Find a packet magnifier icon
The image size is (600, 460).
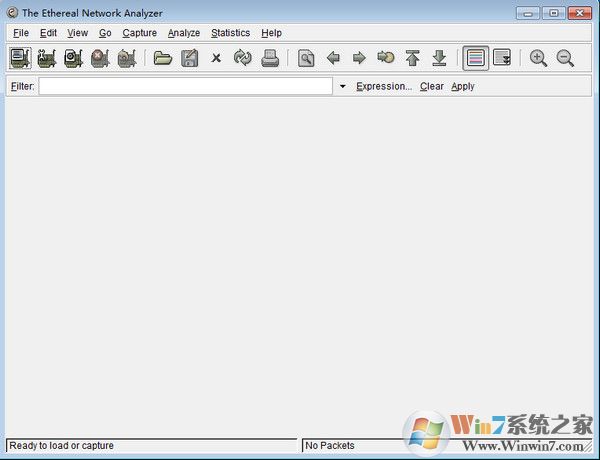(x=306, y=58)
